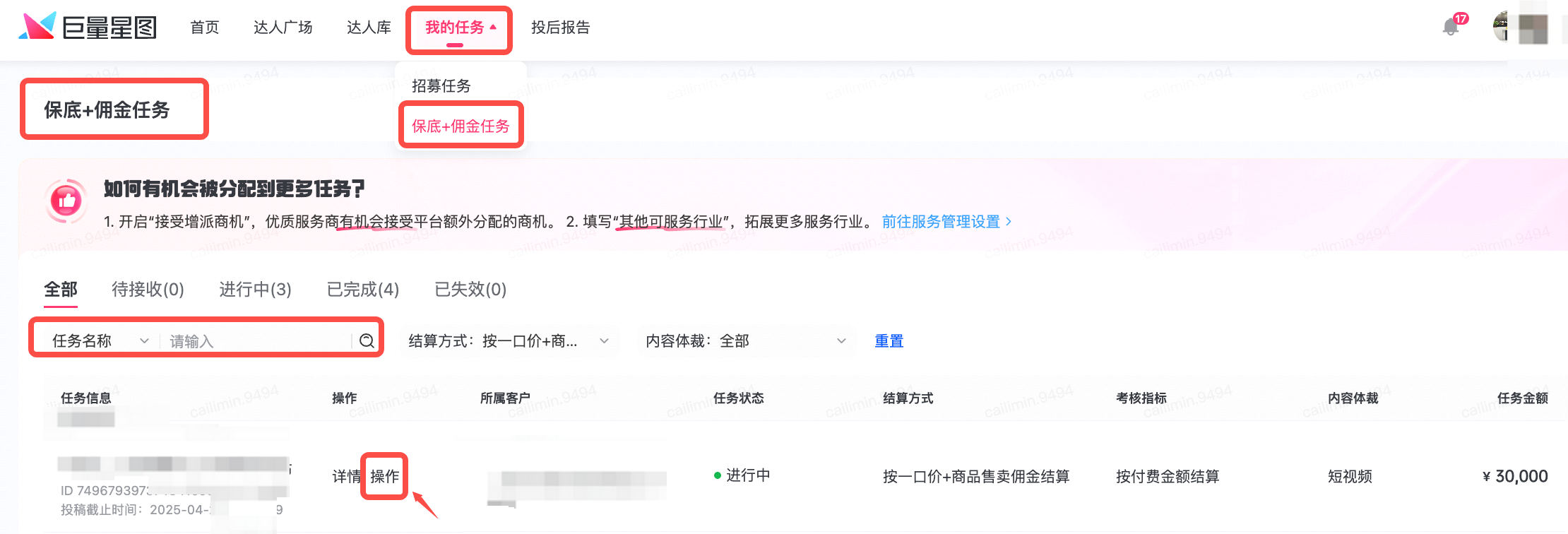Switch to the 已完成(4) tab
The width and height of the screenshot is (1568, 534).
pos(362,290)
